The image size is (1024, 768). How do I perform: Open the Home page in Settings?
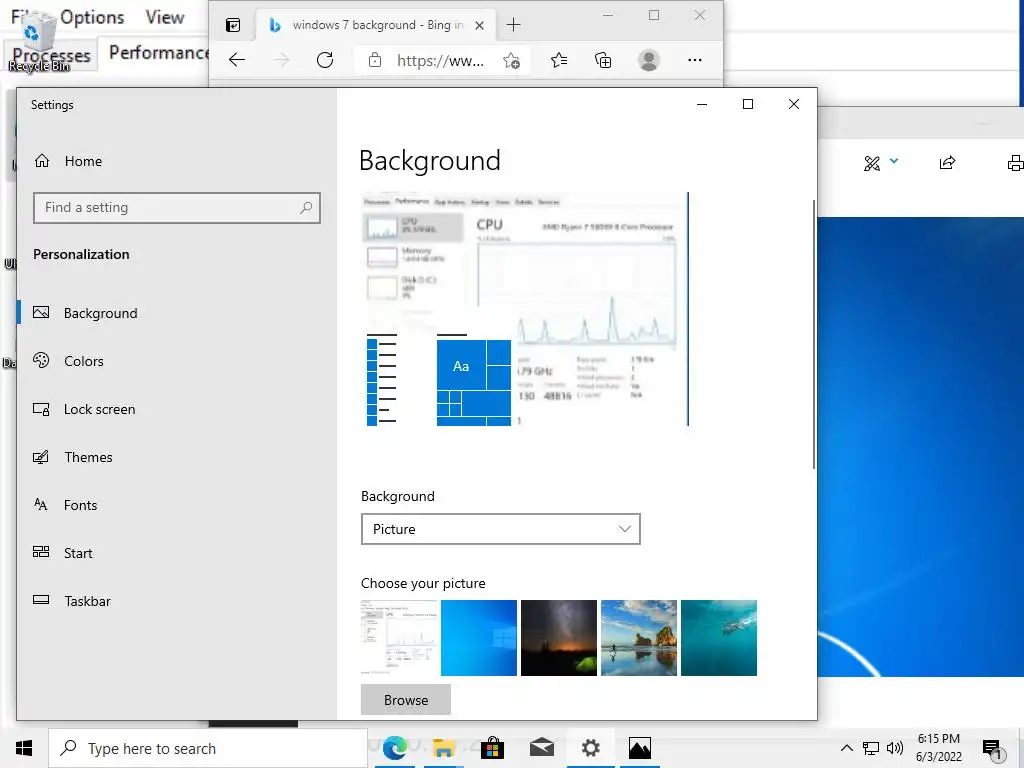[69, 161]
